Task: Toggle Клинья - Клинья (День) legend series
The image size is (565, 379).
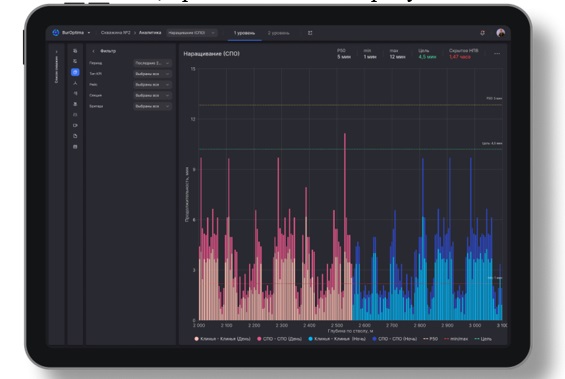Action: point(222,339)
